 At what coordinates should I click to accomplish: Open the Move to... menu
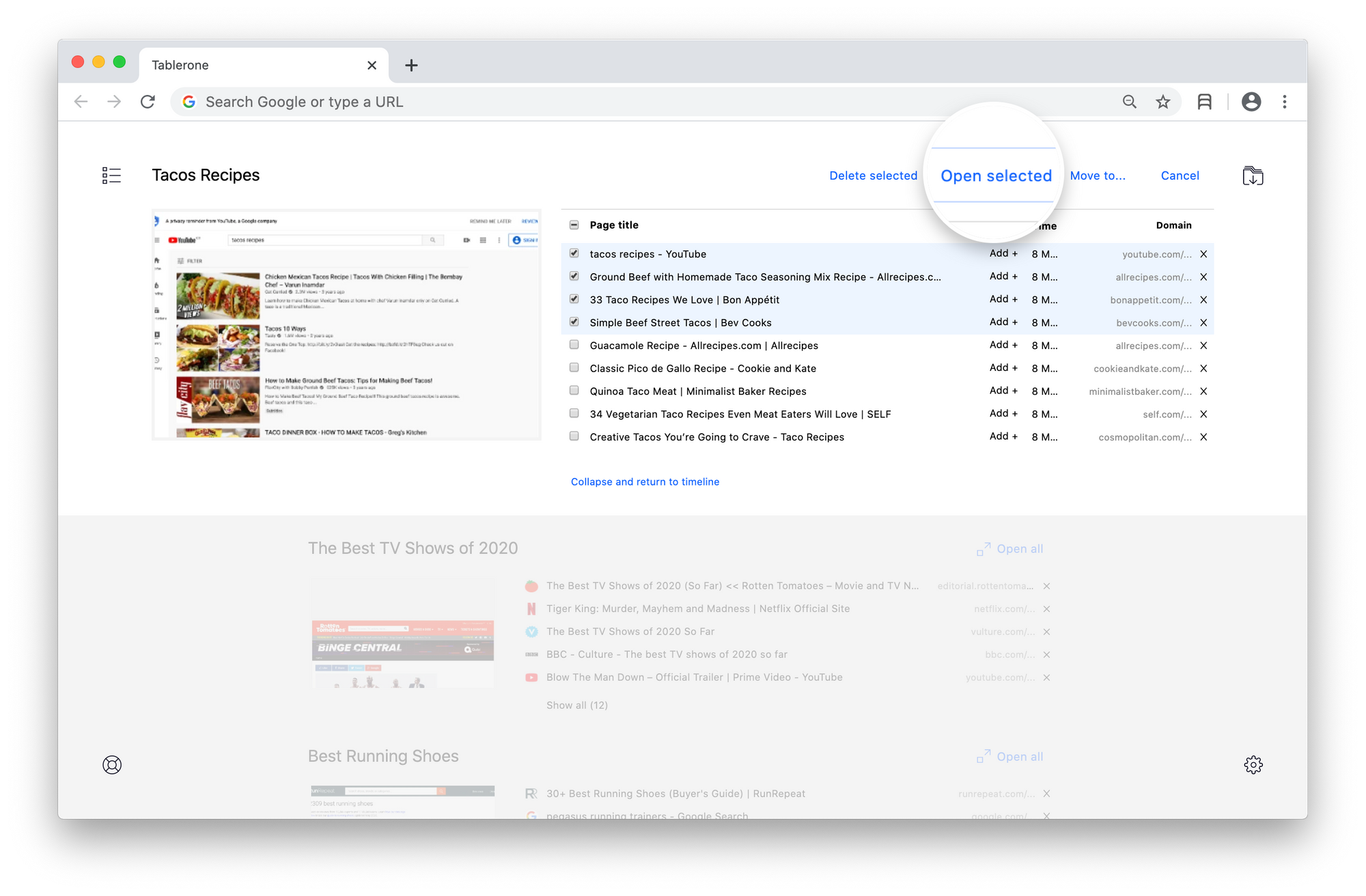[1098, 176]
